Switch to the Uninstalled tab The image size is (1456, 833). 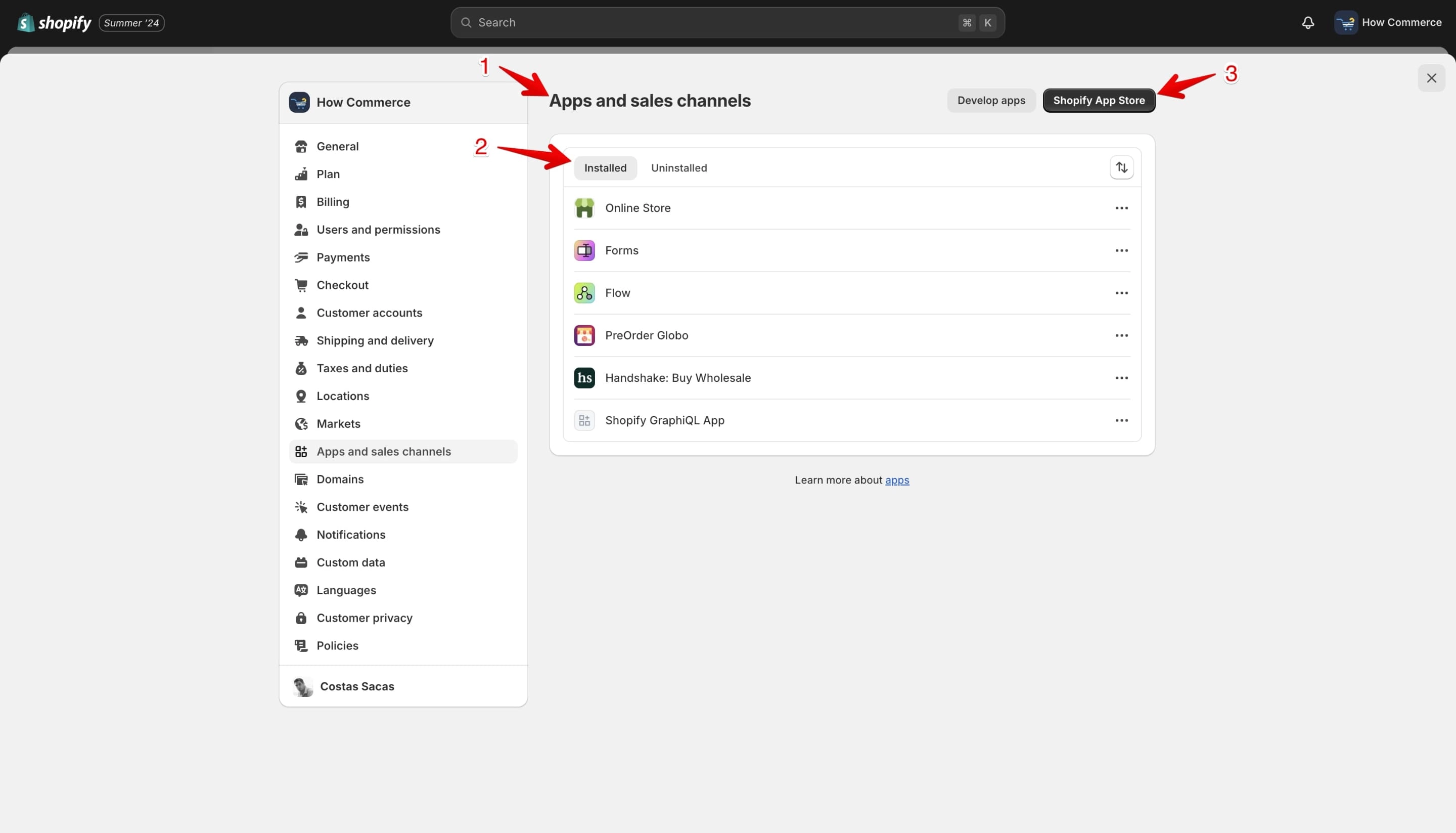679,168
